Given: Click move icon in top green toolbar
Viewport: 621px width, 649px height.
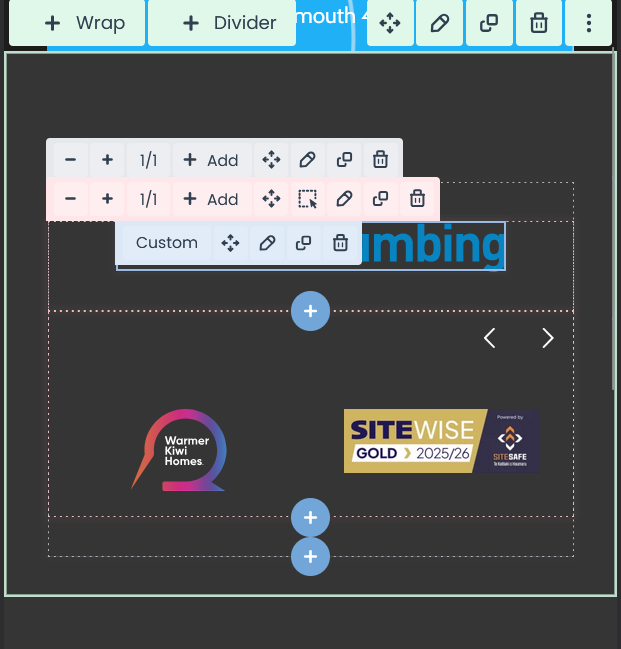Looking at the screenshot, I should click(x=390, y=23).
